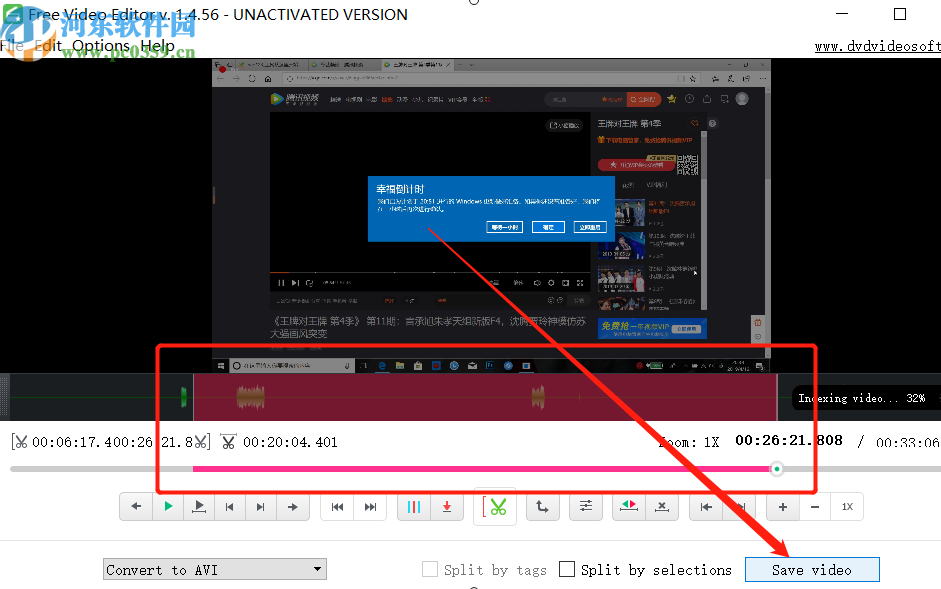Screen dimensions: 941x589
Task: Click the red download arrow icon
Action: click(x=446, y=506)
